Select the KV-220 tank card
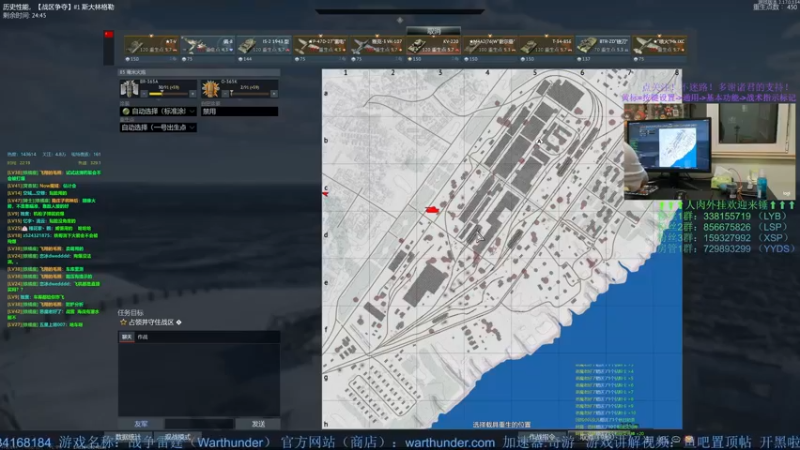The width and height of the screenshot is (800, 450). (434, 45)
